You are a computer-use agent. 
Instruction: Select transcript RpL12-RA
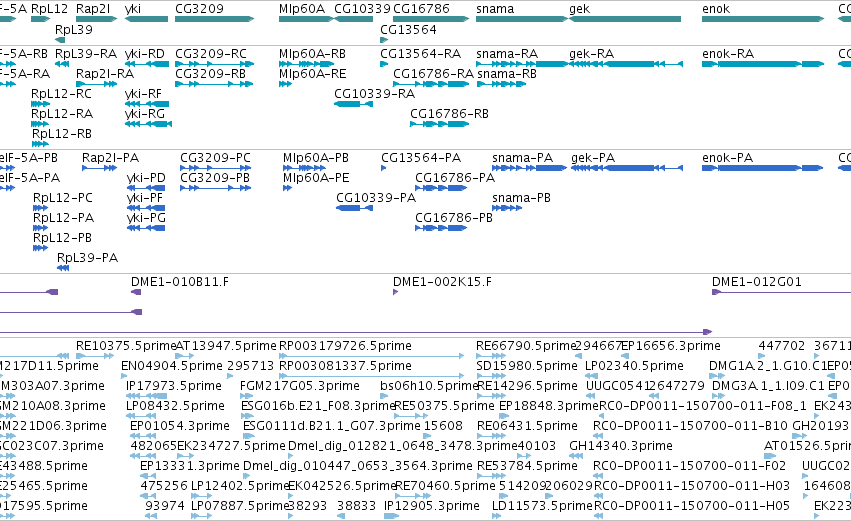point(62,114)
